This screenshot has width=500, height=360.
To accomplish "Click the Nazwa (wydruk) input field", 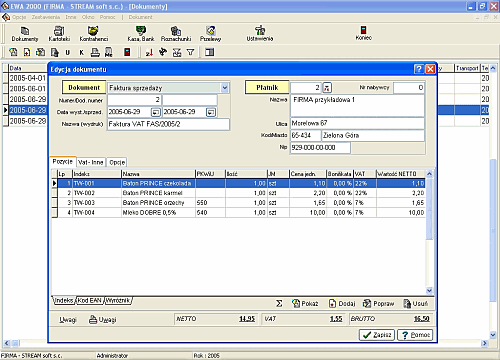I will coord(168,124).
